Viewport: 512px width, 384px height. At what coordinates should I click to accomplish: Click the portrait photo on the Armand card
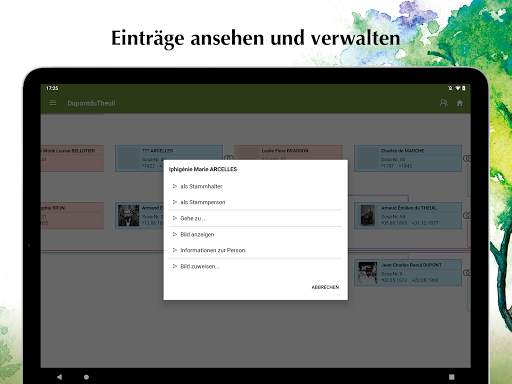(x=129, y=216)
